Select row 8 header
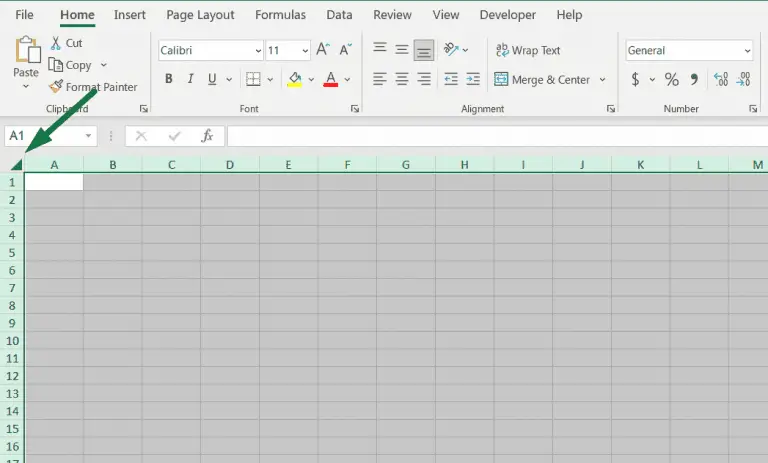 point(12,306)
